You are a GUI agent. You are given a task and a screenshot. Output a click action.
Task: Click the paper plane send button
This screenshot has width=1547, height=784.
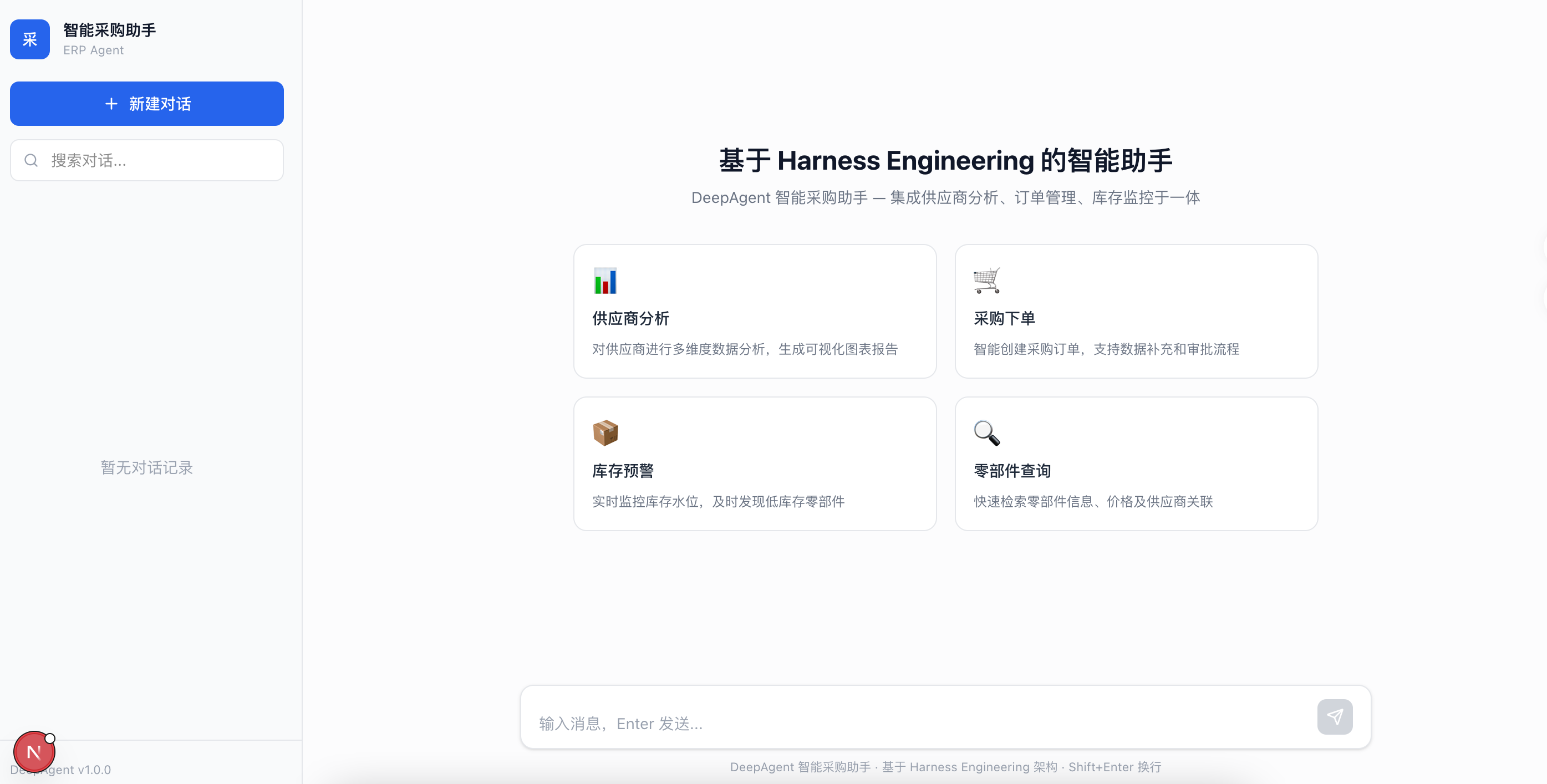tap(1335, 717)
